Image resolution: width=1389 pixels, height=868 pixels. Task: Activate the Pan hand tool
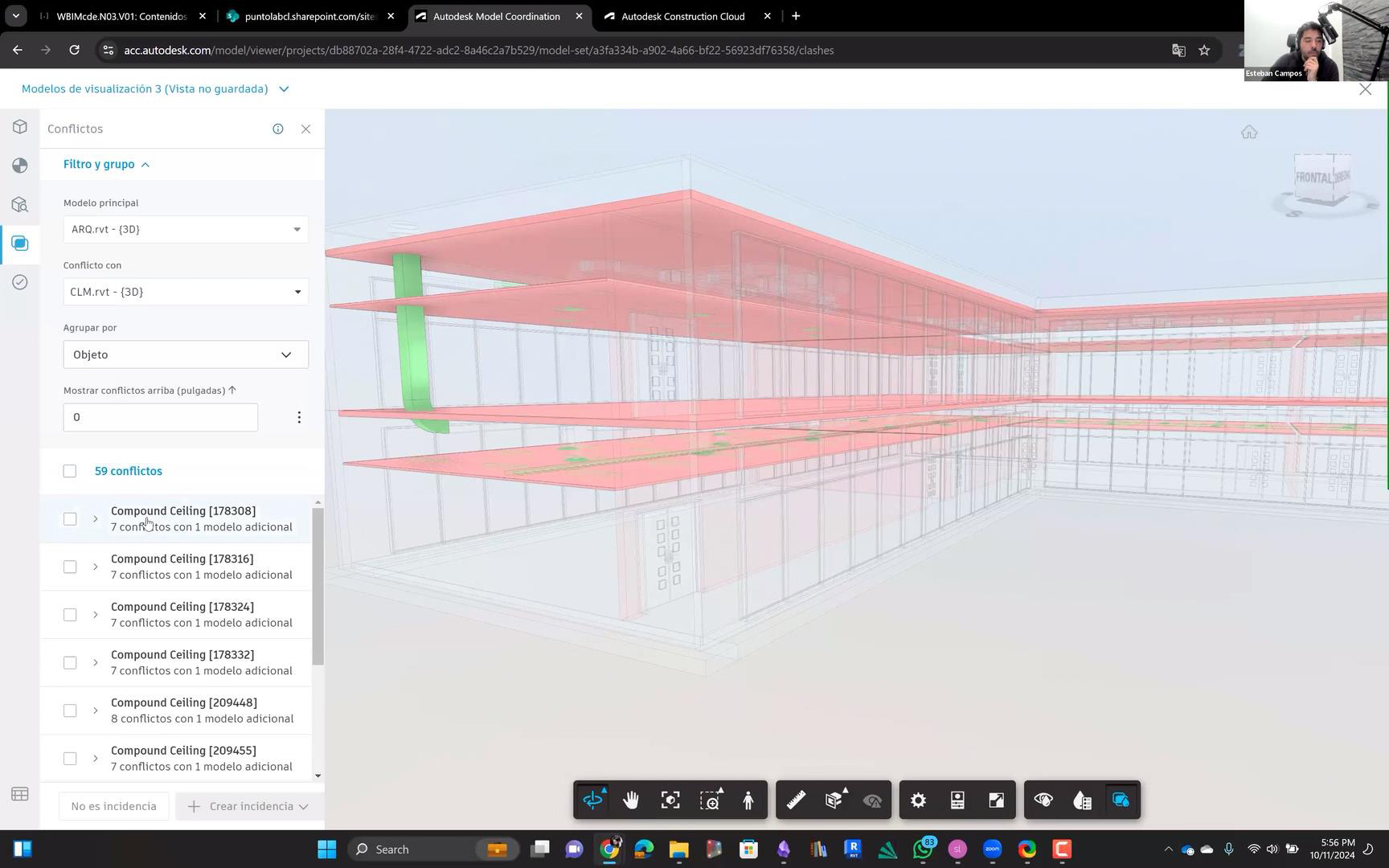pyautogui.click(x=631, y=800)
